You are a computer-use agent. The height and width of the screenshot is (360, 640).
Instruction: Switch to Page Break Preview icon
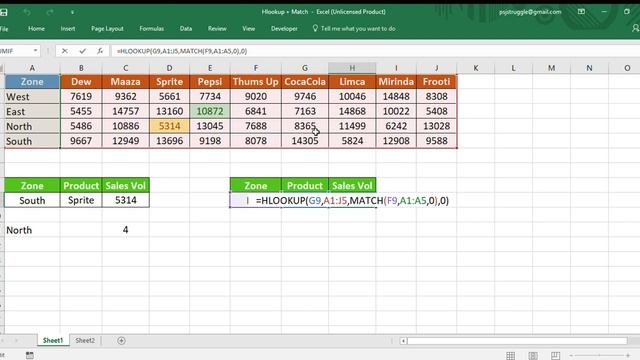coord(555,356)
